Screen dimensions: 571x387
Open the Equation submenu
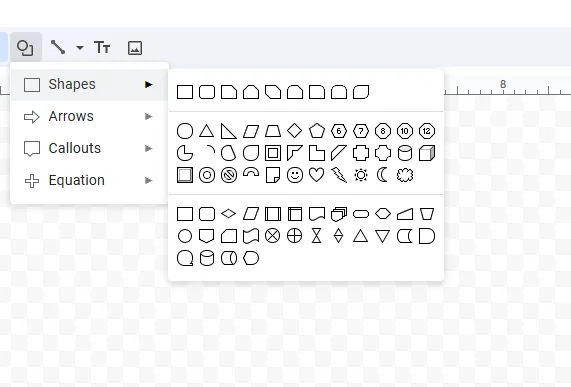click(89, 181)
